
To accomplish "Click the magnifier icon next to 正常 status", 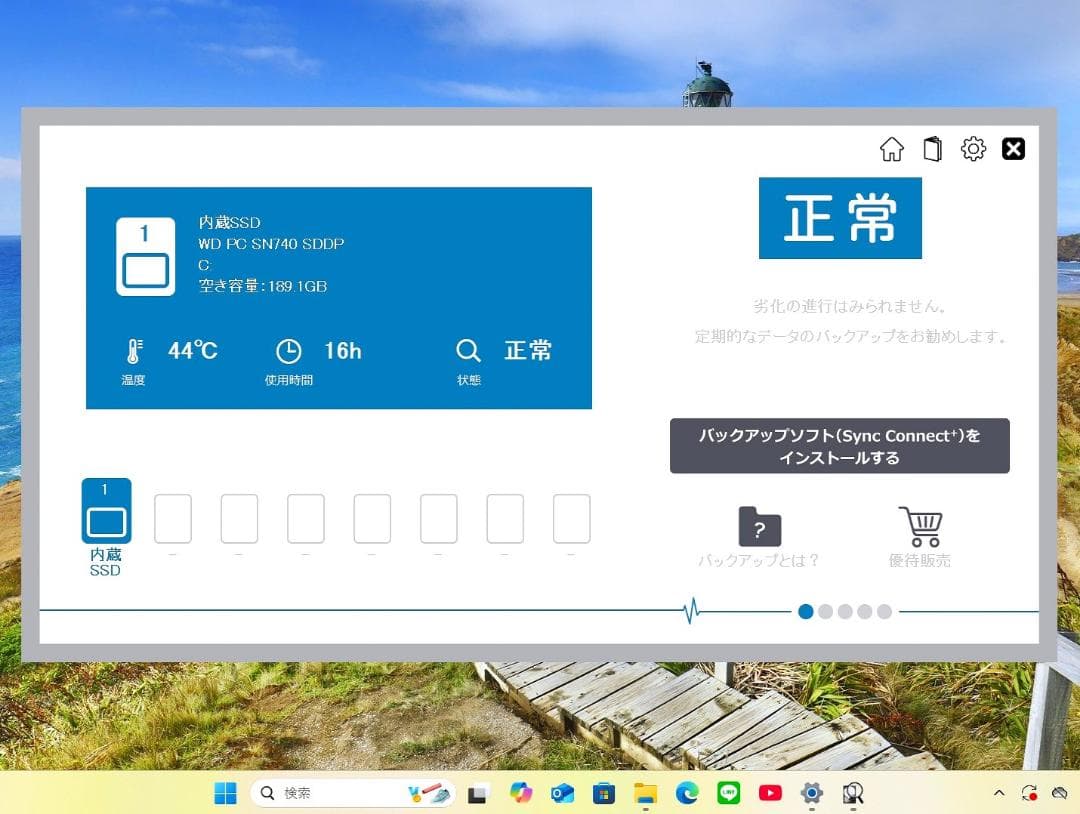I will 468,351.
